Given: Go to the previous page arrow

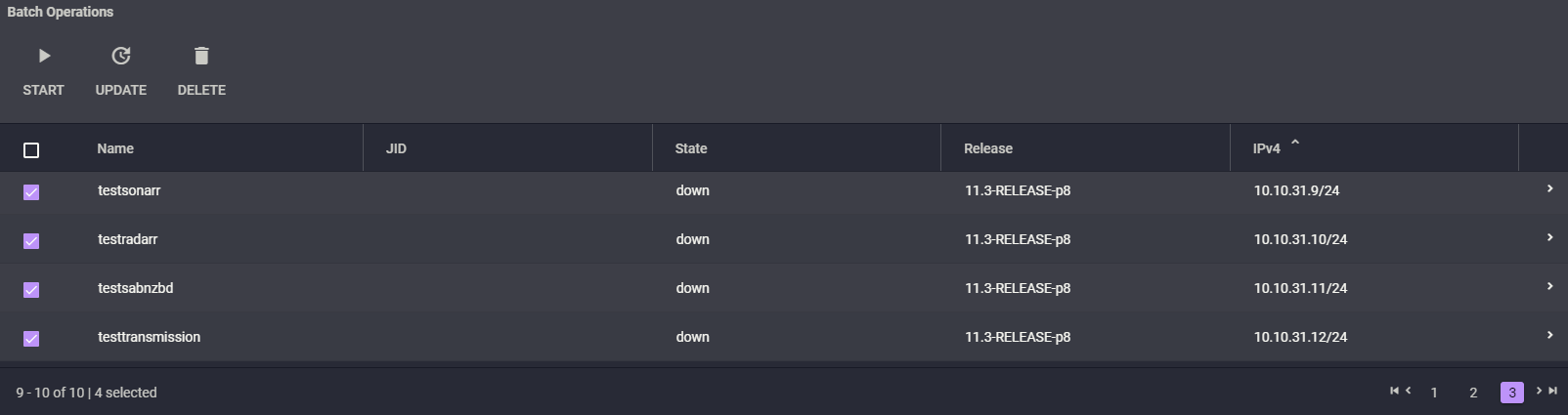Looking at the screenshot, I should (1408, 391).
